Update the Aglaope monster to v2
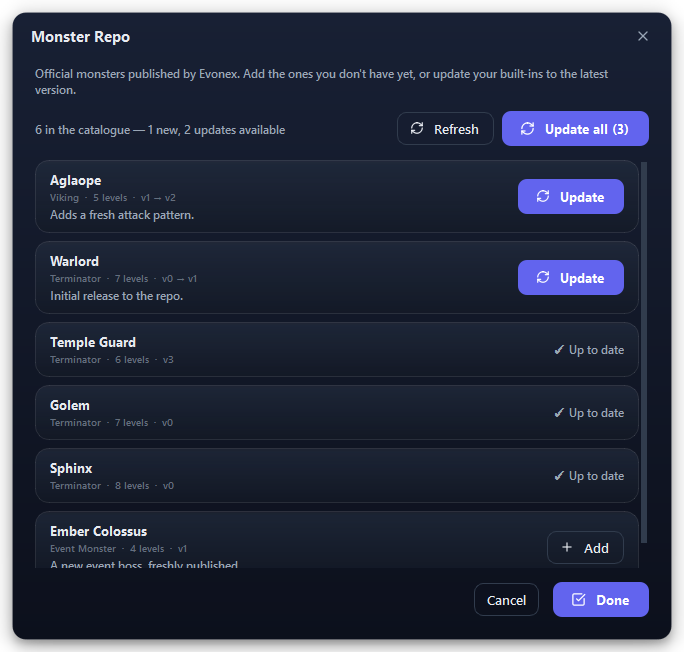This screenshot has width=684, height=652. pyautogui.click(x=571, y=197)
